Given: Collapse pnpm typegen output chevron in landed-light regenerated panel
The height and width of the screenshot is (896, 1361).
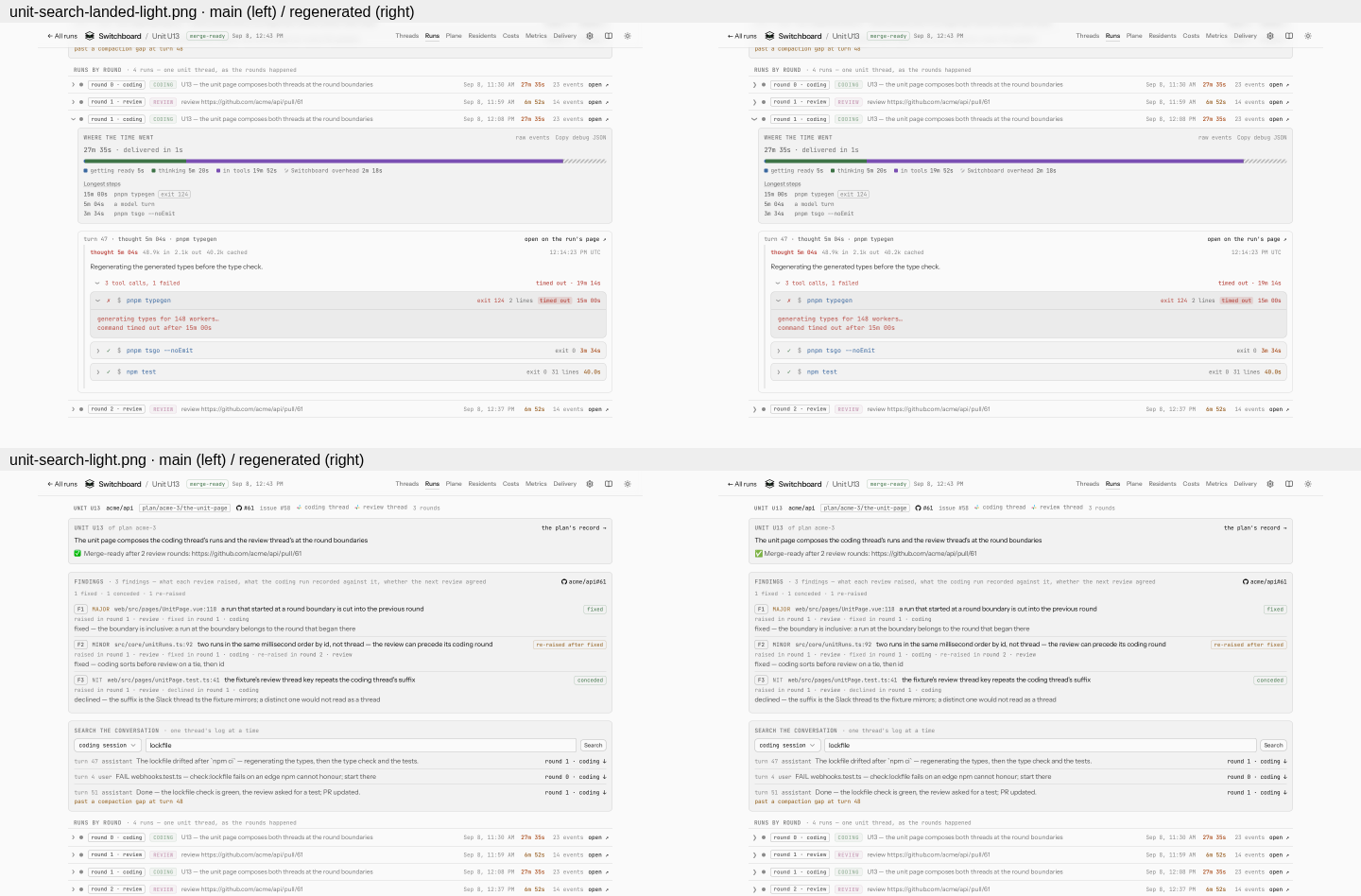Looking at the screenshot, I should point(779,301).
